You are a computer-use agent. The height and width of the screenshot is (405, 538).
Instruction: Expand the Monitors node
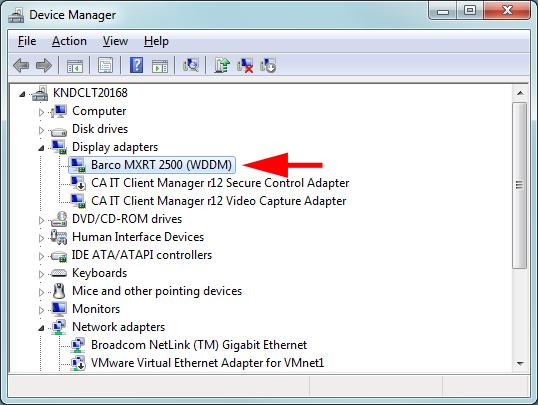pyautogui.click(x=41, y=310)
